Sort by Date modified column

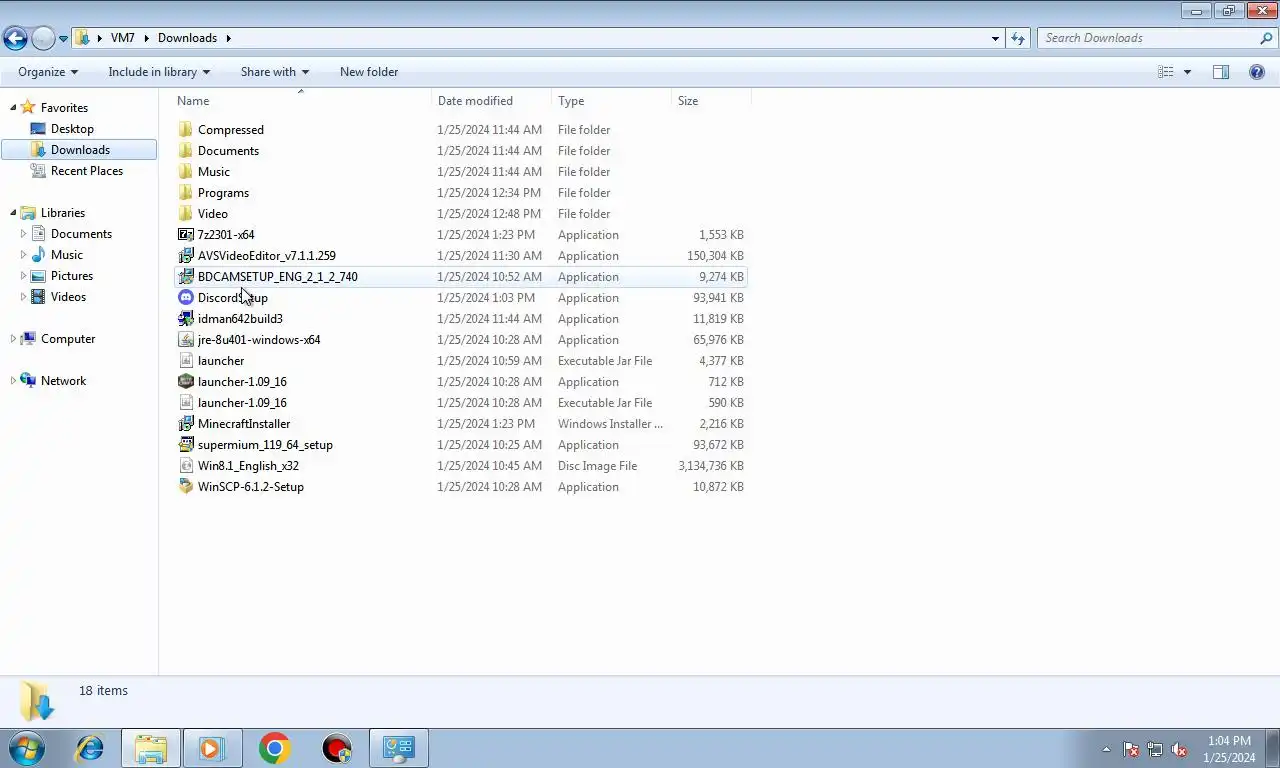tap(492, 101)
